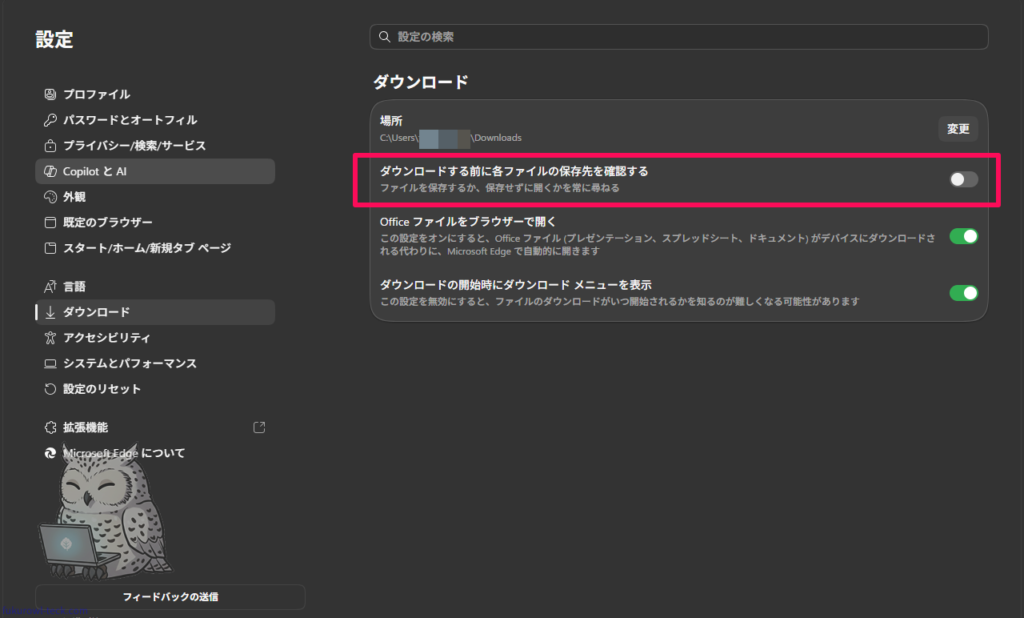Enable ダウンロードする前に各ファイルの保存先を確認する toggle

click(x=963, y=179)
